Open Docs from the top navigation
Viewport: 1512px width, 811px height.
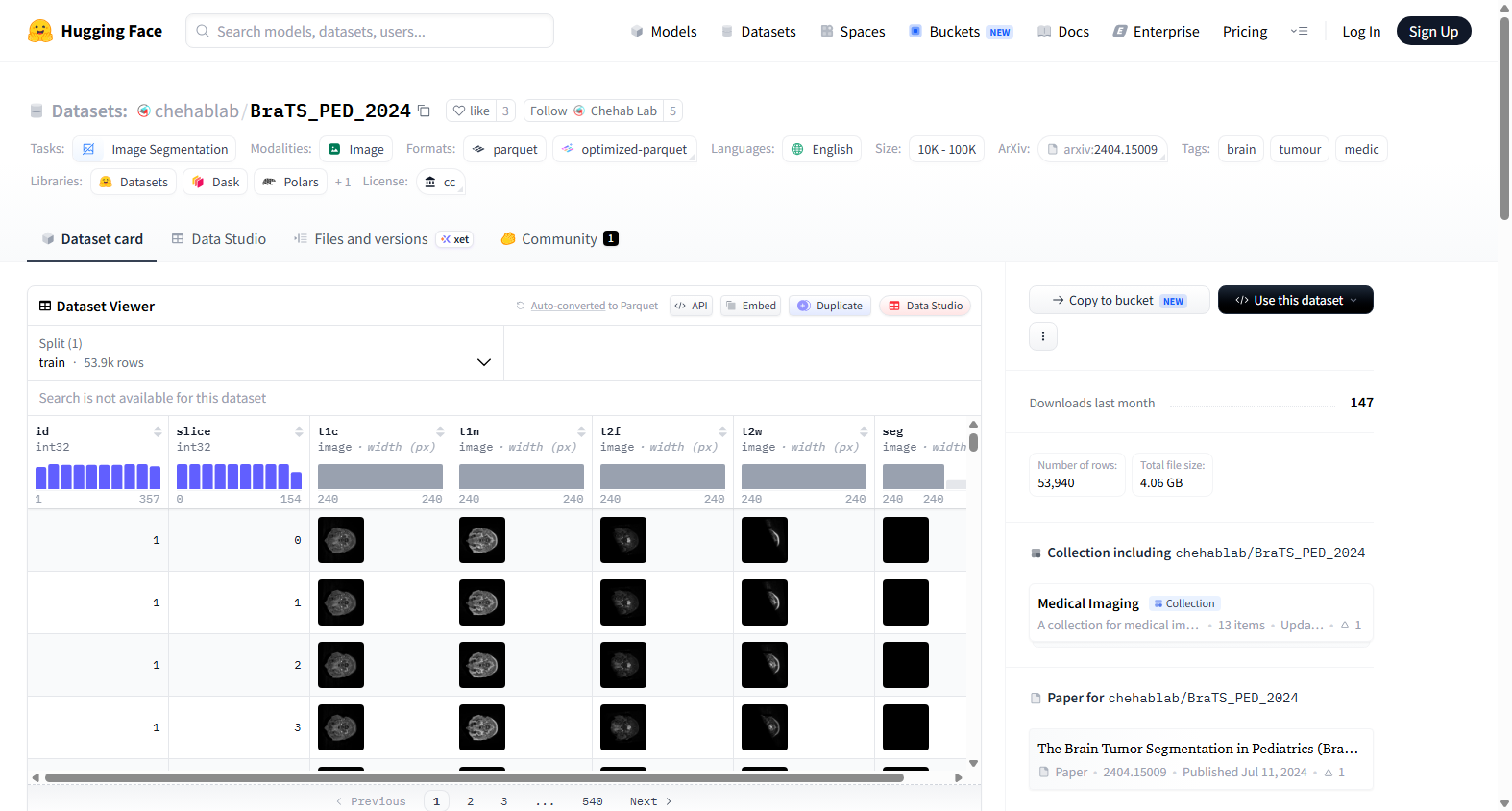click(x=1063, y=31)
